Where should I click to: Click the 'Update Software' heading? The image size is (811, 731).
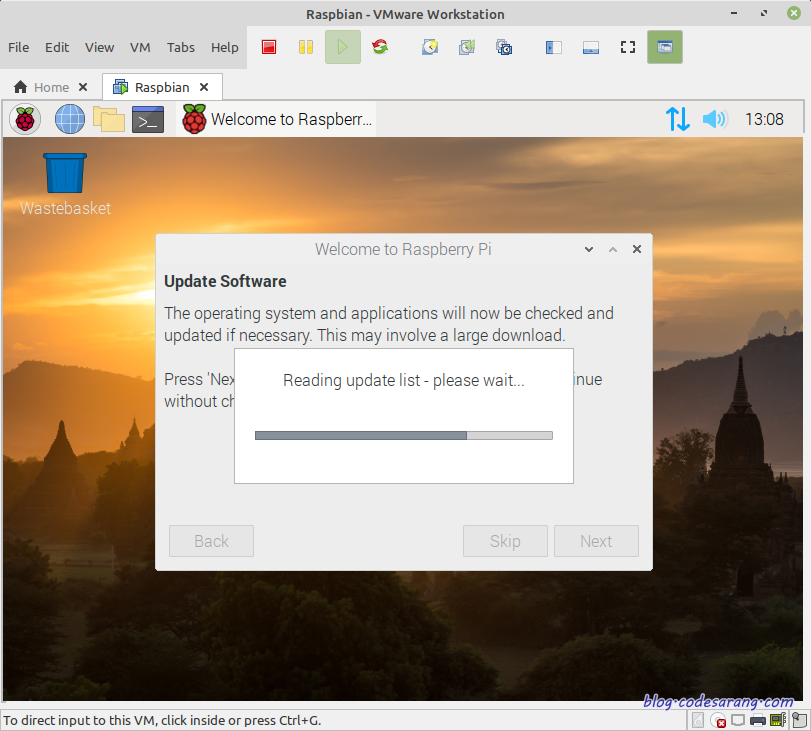(x=225, y=281)
